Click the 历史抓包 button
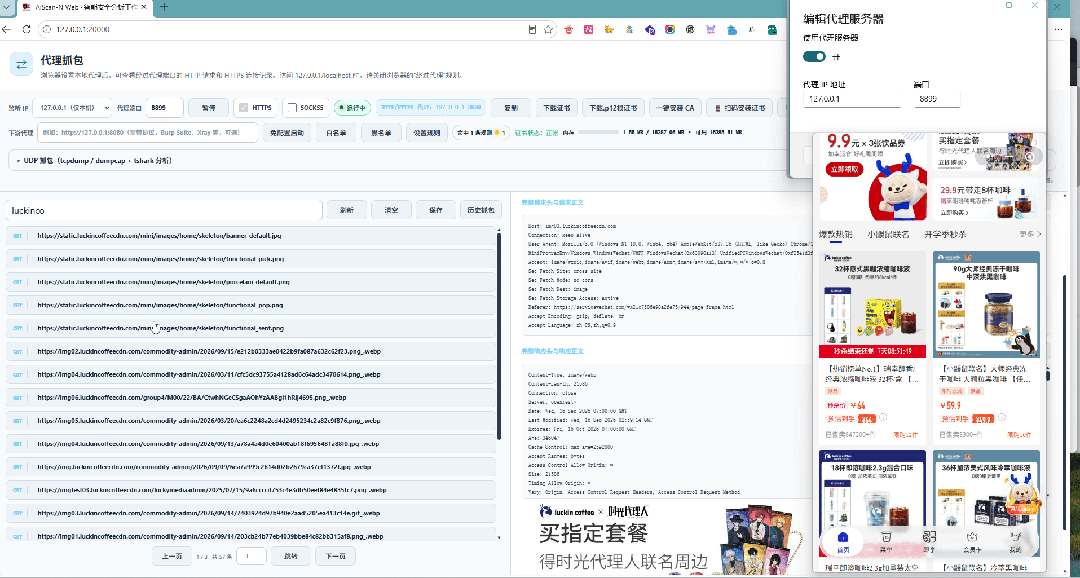Screen dimensions: 1080x578 [x=481, y=210]
